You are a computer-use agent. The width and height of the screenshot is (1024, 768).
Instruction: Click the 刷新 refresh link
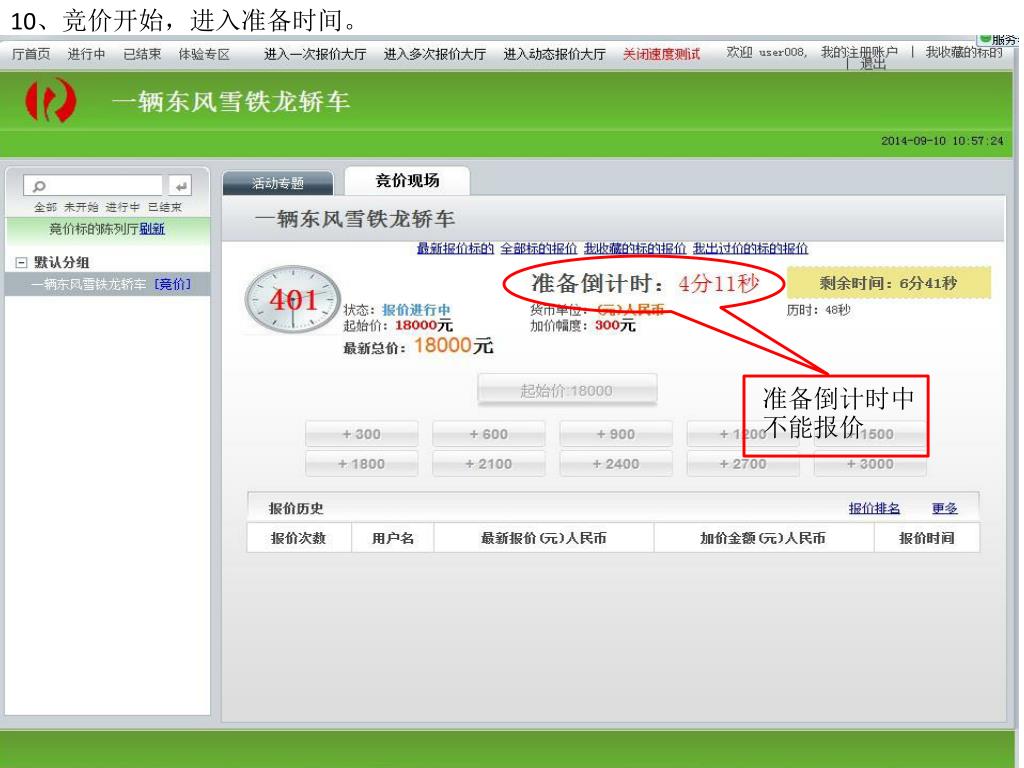tap(152, 229)
